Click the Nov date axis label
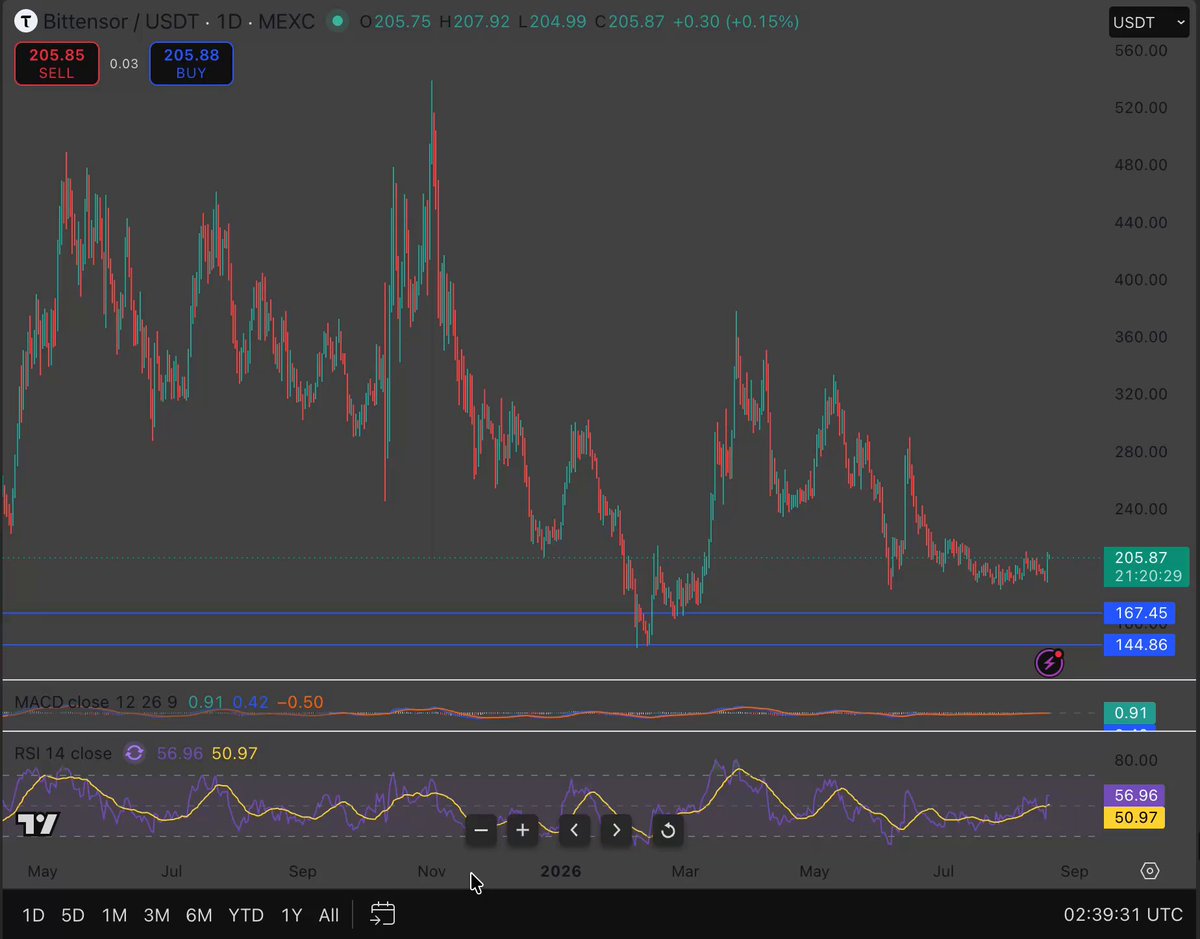This screenshot has width=1200, height=939. [432, 872]
